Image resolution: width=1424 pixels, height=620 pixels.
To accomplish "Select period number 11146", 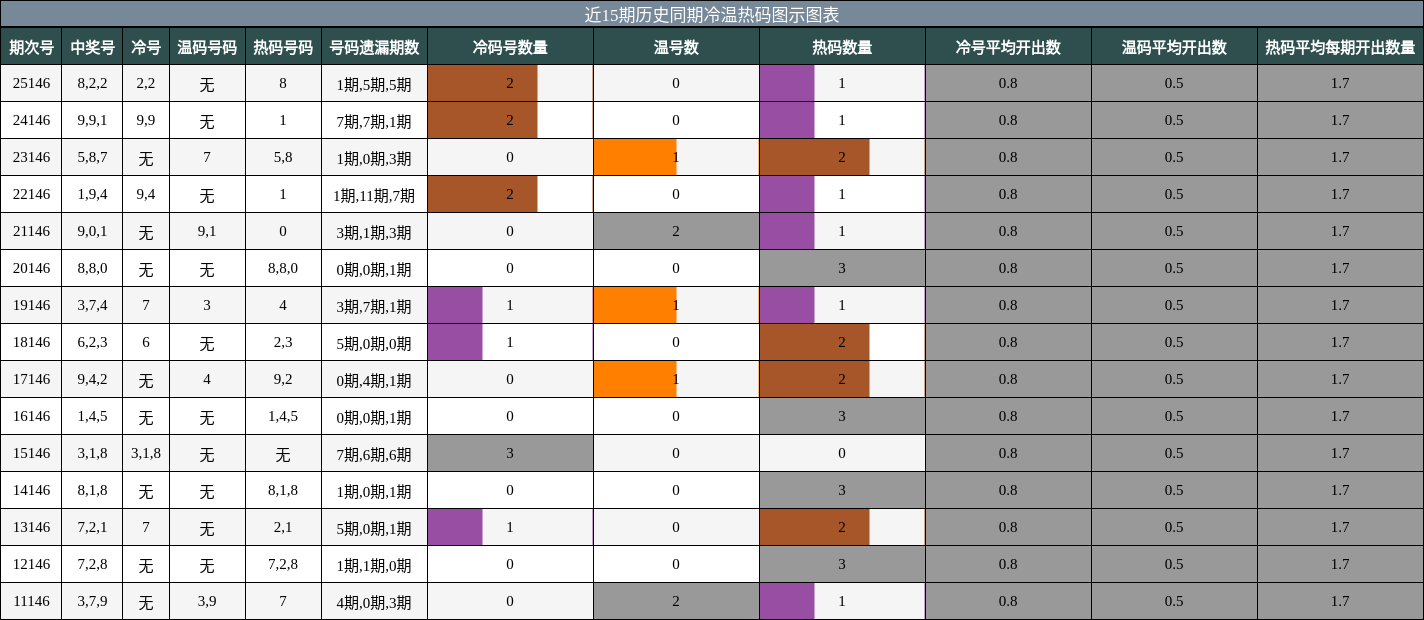I will pos(31,601).
